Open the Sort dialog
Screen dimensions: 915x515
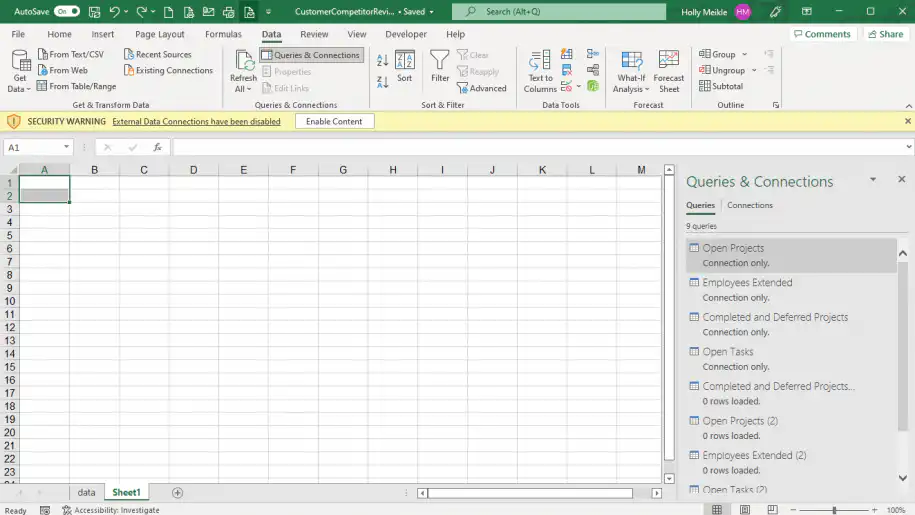pos(405,66)
